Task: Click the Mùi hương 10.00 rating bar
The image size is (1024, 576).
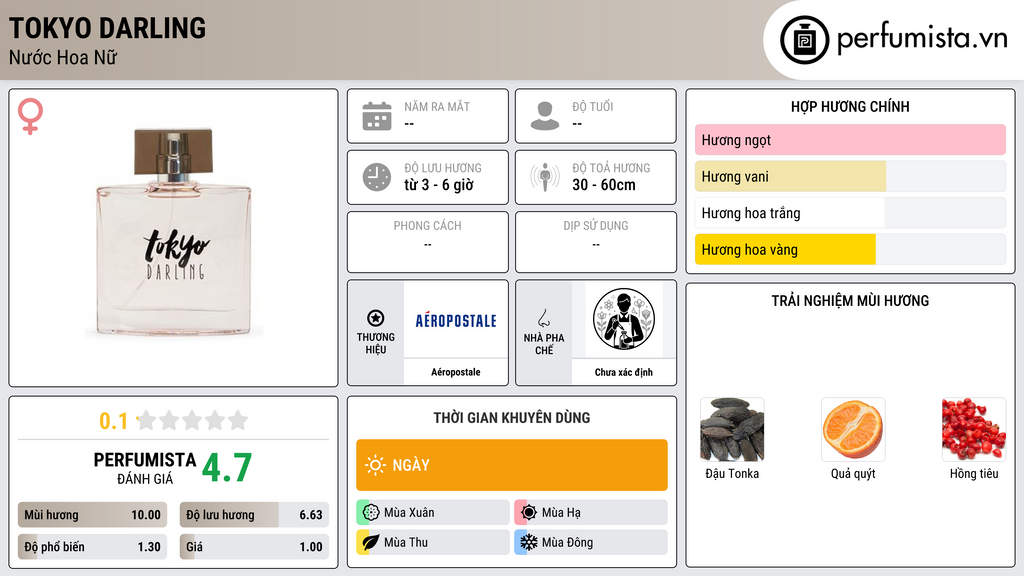Action: click(x=92, y=515)
